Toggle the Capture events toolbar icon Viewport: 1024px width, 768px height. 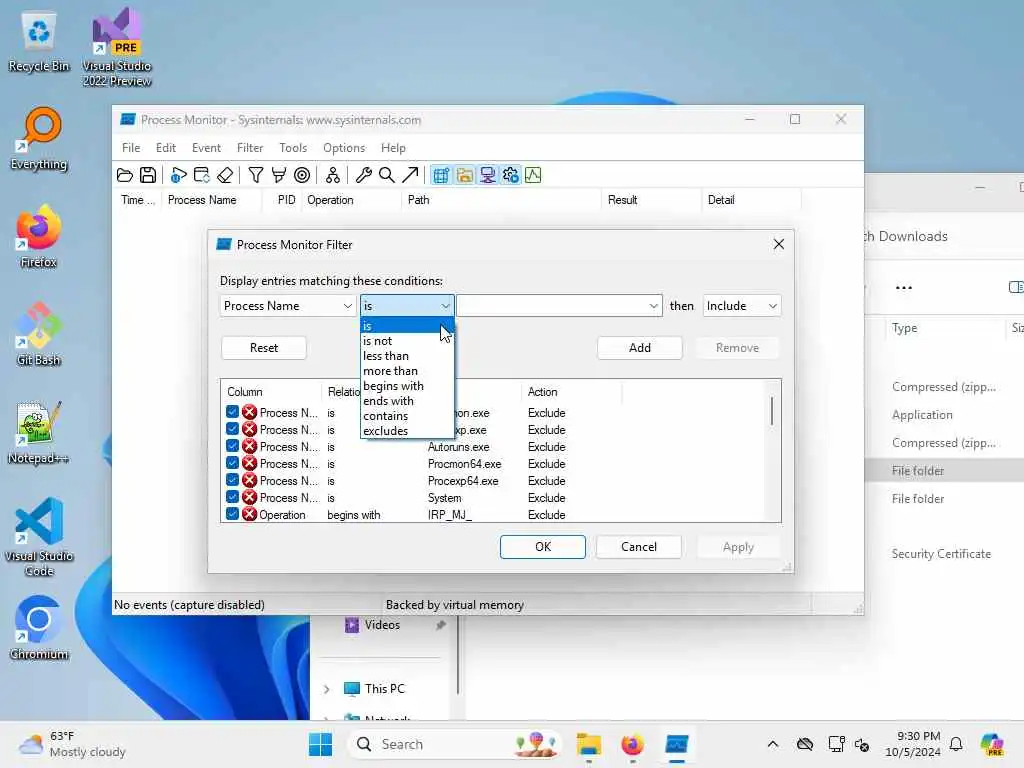tap(178, 175)
